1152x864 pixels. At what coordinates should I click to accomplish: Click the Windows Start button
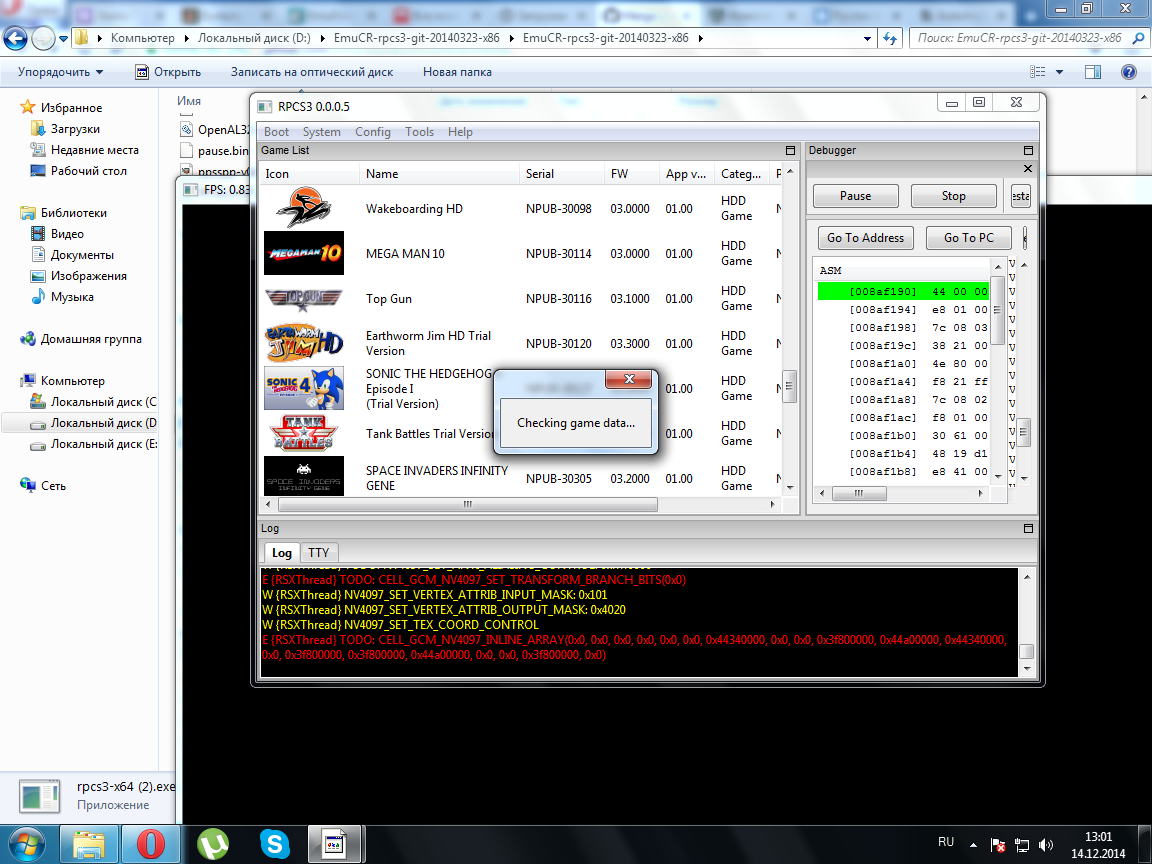tap(27, 843)
